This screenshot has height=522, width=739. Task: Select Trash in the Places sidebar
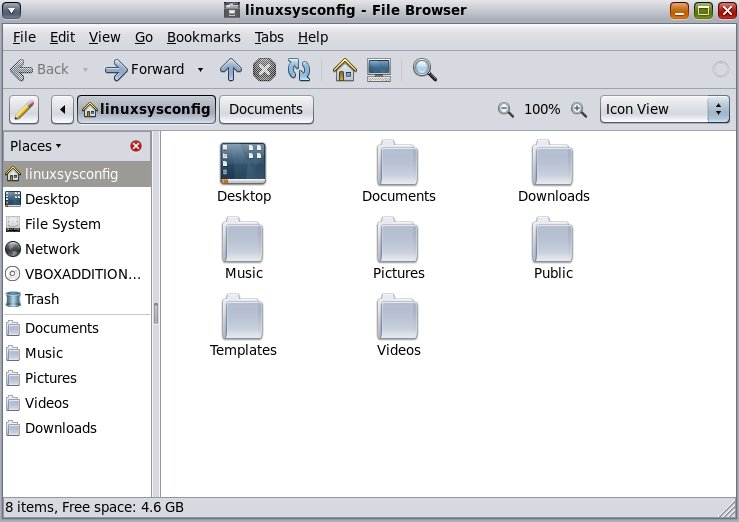42,299
